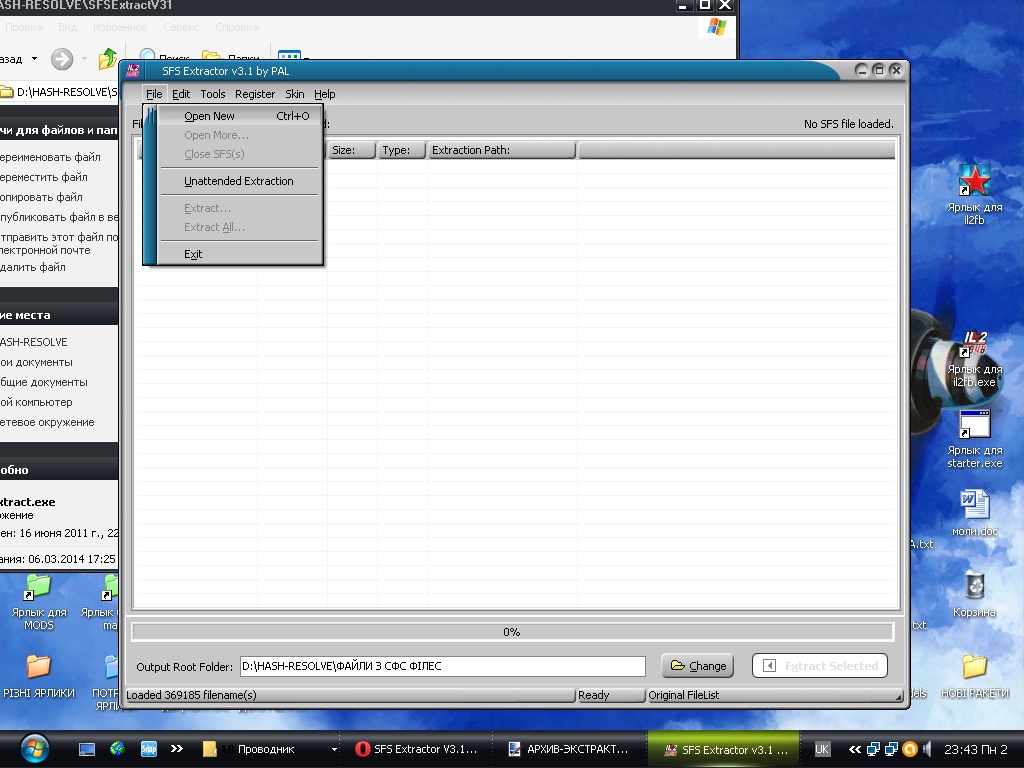Click the Extraction Path column header
This screenshot has width=1024, height=768.
point(501,150)
